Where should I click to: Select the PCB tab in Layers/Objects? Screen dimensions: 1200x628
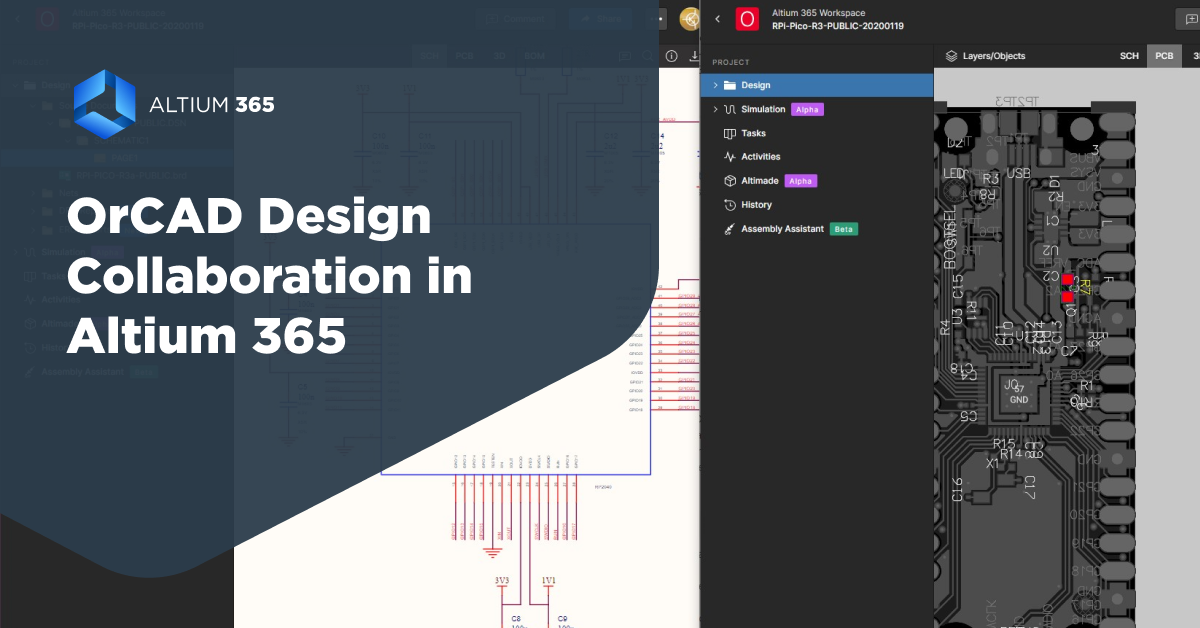[x=1164, y=56]
